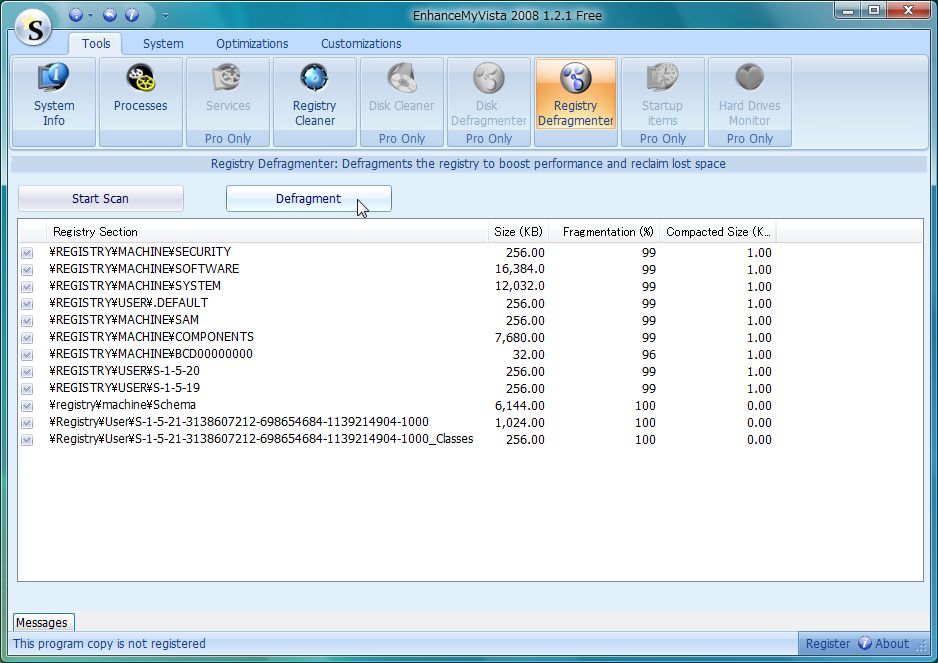Select the Registry Defragmenter tool
Image resolution: width=938 pixels, height=663 pixels.
pos(575,96)
